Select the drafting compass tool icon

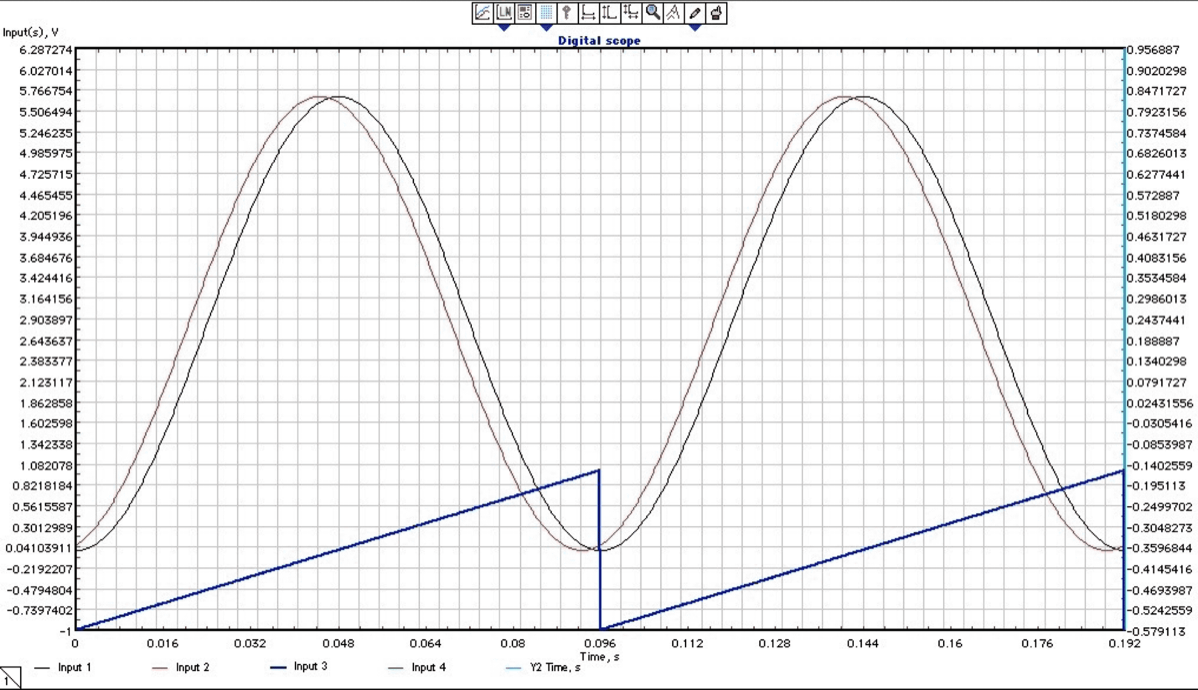[673, 13]
